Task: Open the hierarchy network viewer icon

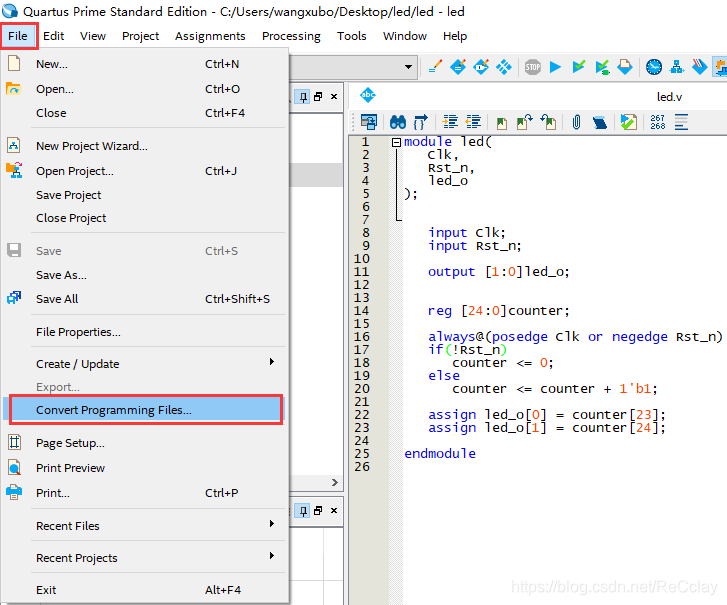Action: pyautogui.click(x=677, y=67)
